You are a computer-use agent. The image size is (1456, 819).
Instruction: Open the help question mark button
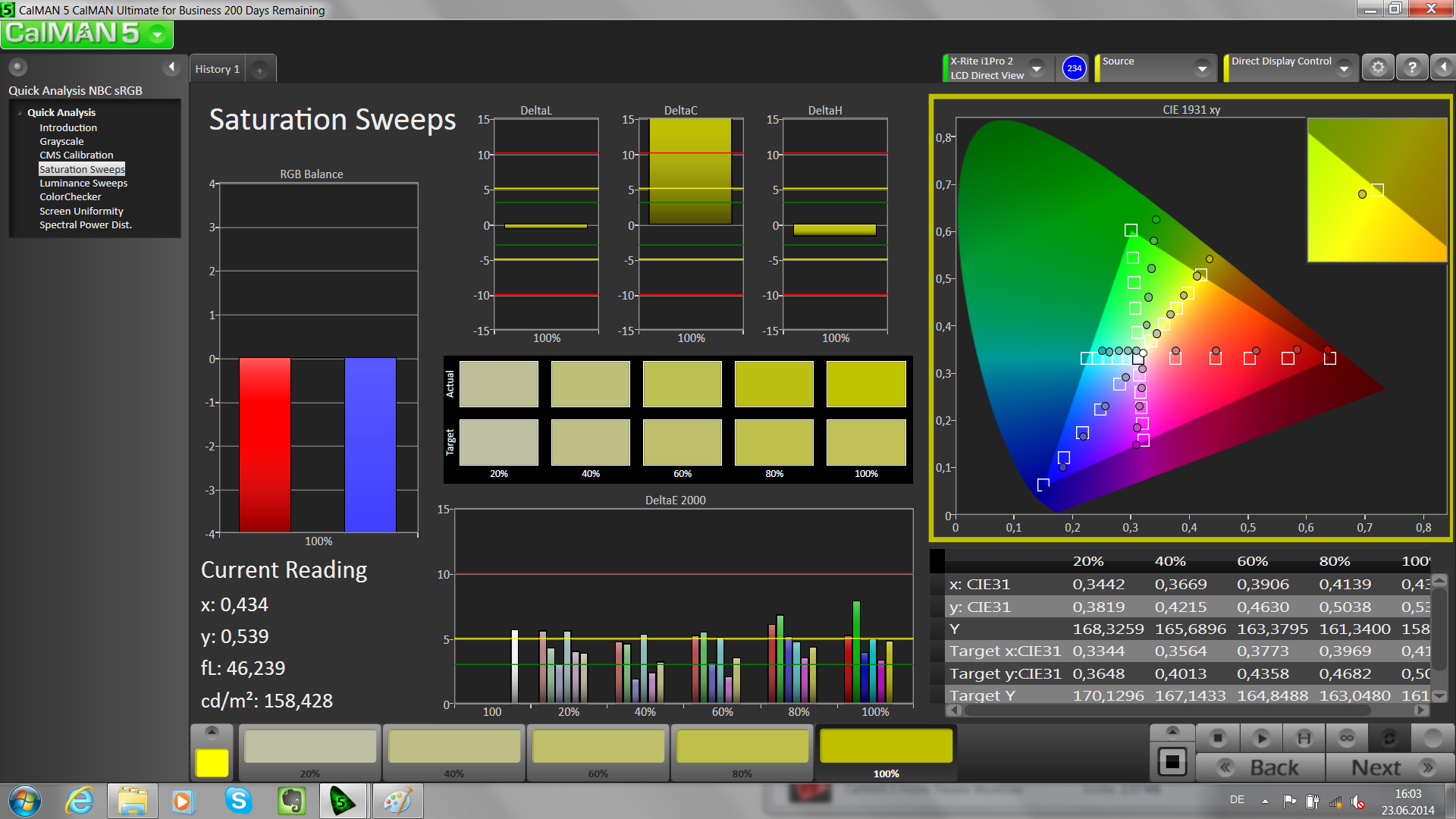point(1412,68)
